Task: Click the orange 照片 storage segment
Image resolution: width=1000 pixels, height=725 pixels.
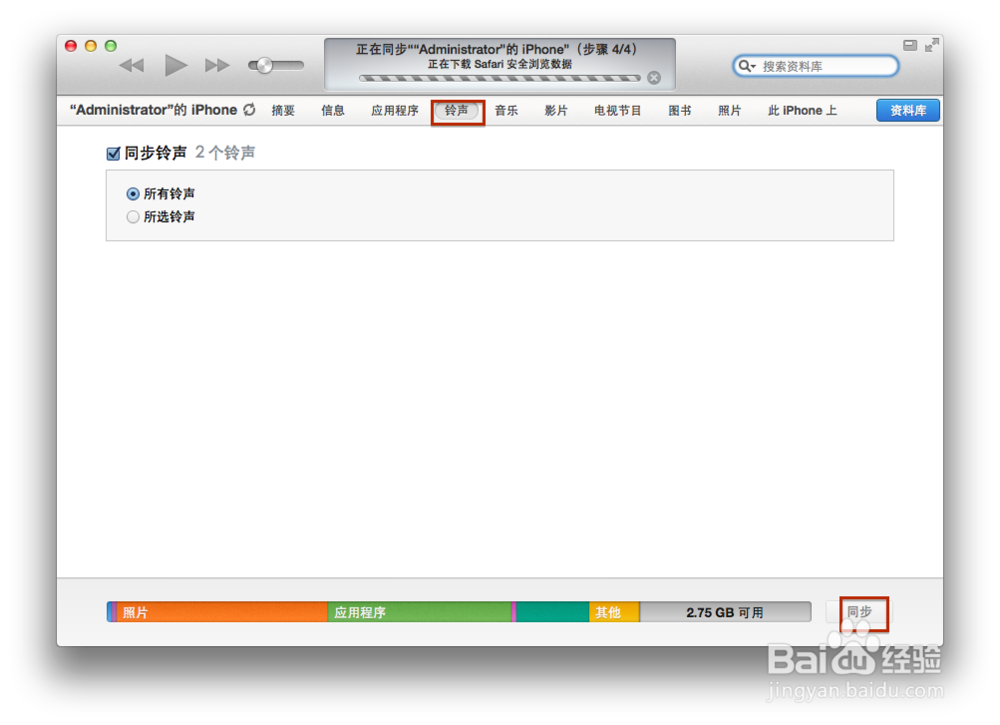Action: tap(222, 612)
